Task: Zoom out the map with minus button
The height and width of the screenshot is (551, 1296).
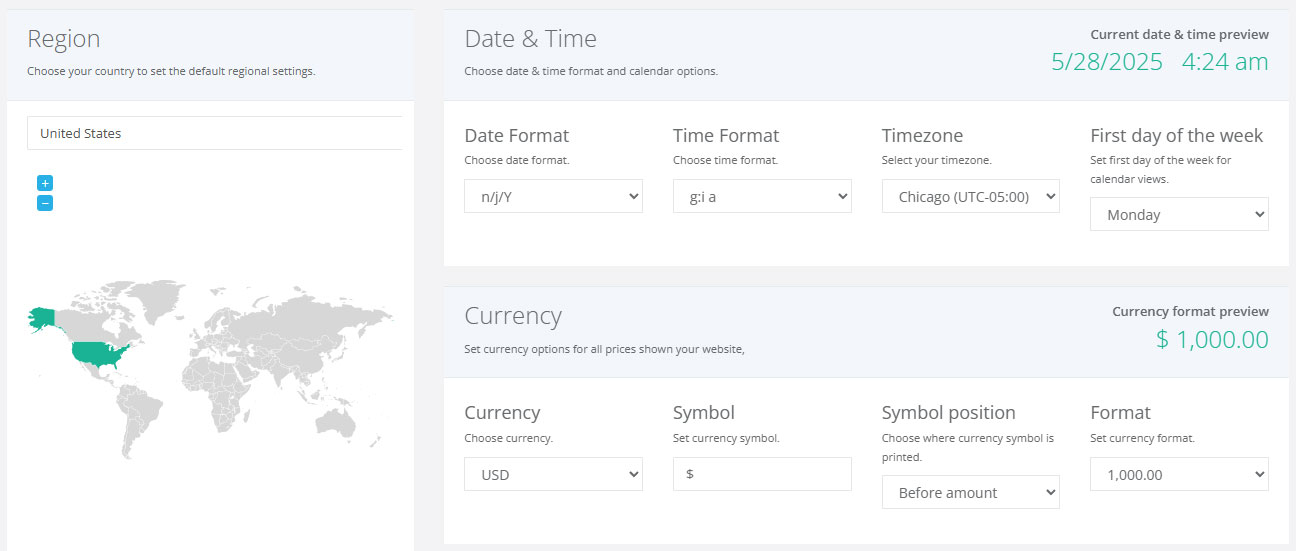Action: [45, 203]
